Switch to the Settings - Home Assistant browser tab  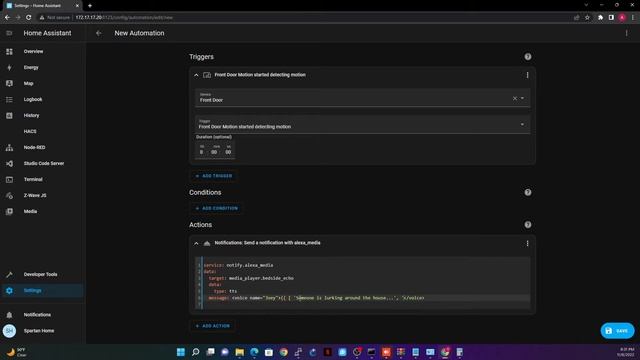tap(42, 6)
